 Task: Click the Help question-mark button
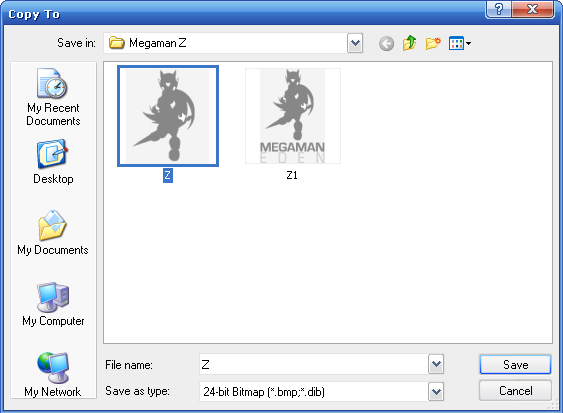[x=498, y=9]
